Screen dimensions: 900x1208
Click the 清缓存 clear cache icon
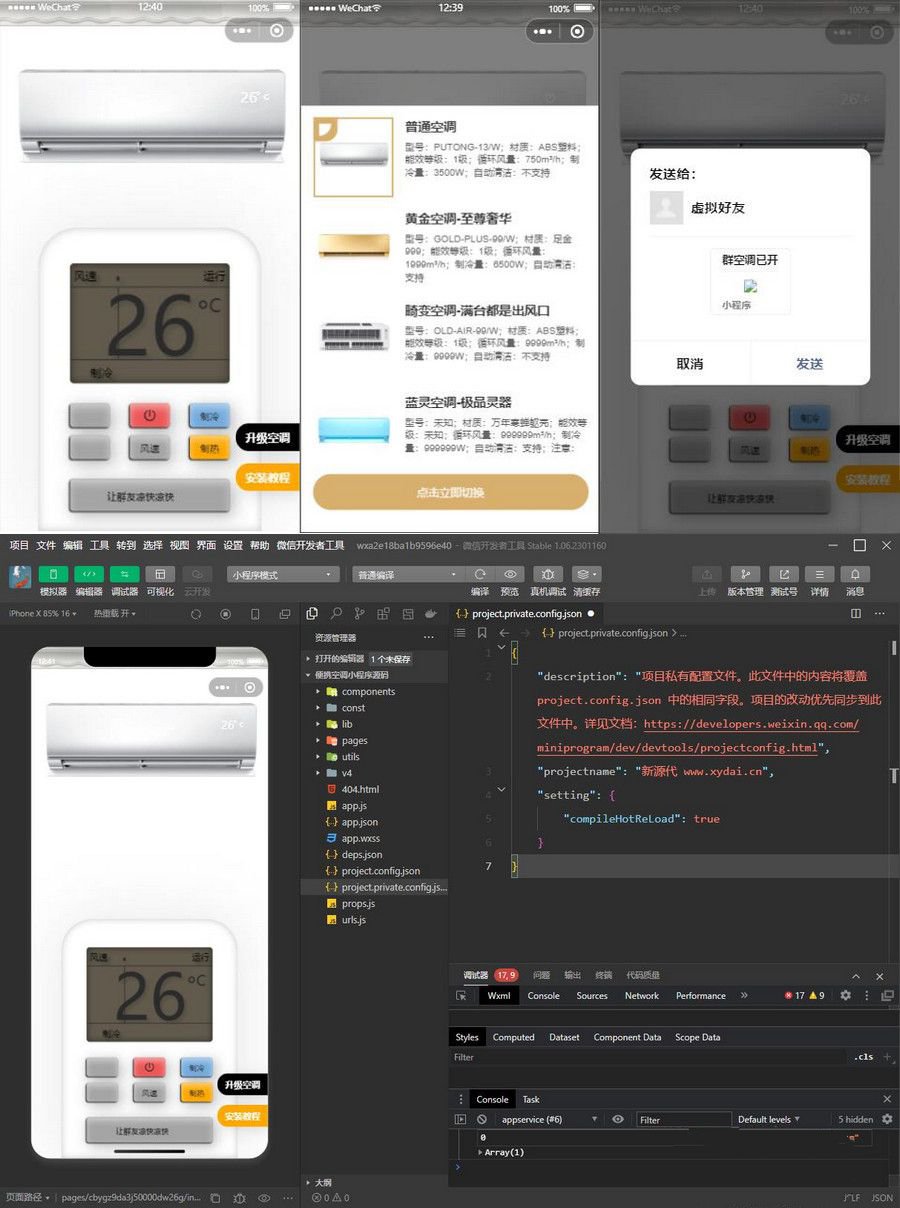[586, 574]
